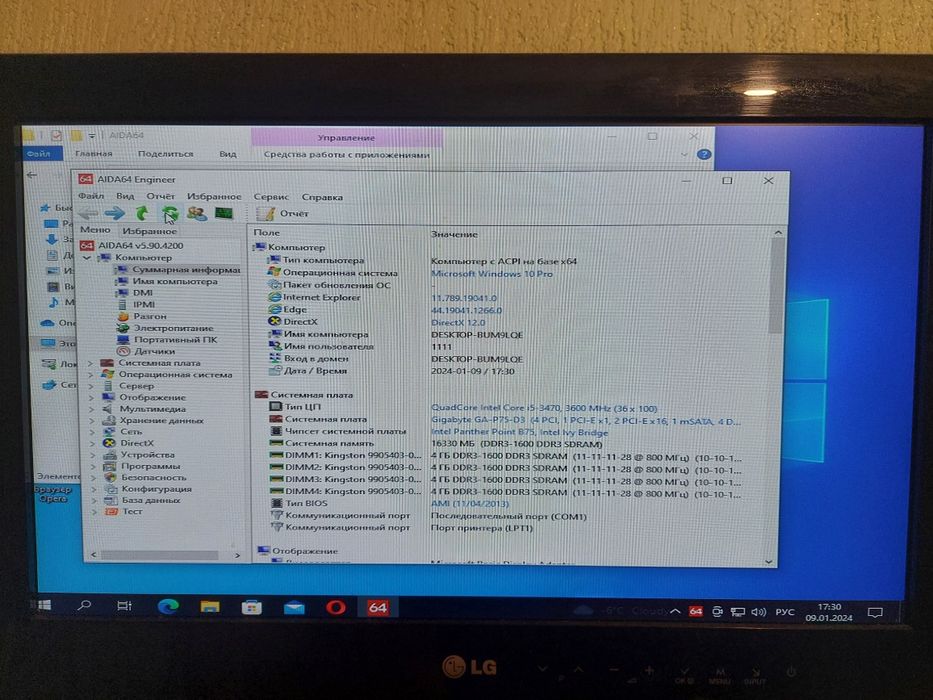This screenshot has height=700, width=933.
Task: Click the Значение column header
Action: tap(454, 234)
